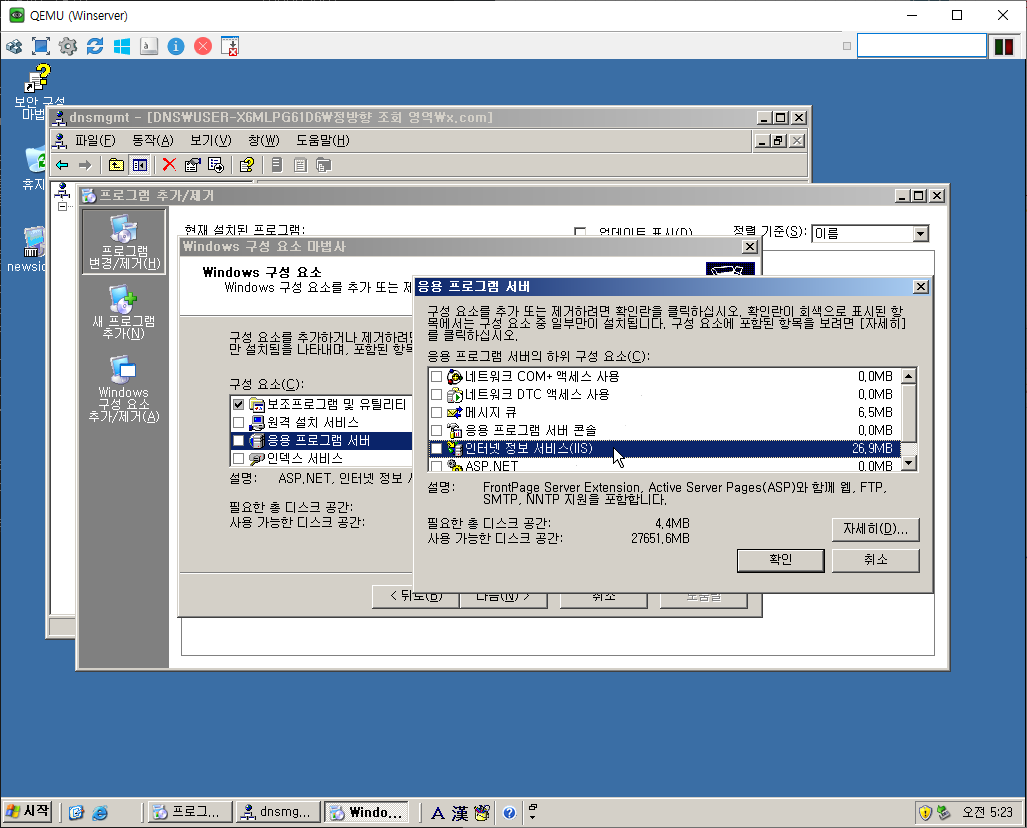Click the Details (D) button in Application Server dialog
1027x828 pixels.
(x=876, y=529)
